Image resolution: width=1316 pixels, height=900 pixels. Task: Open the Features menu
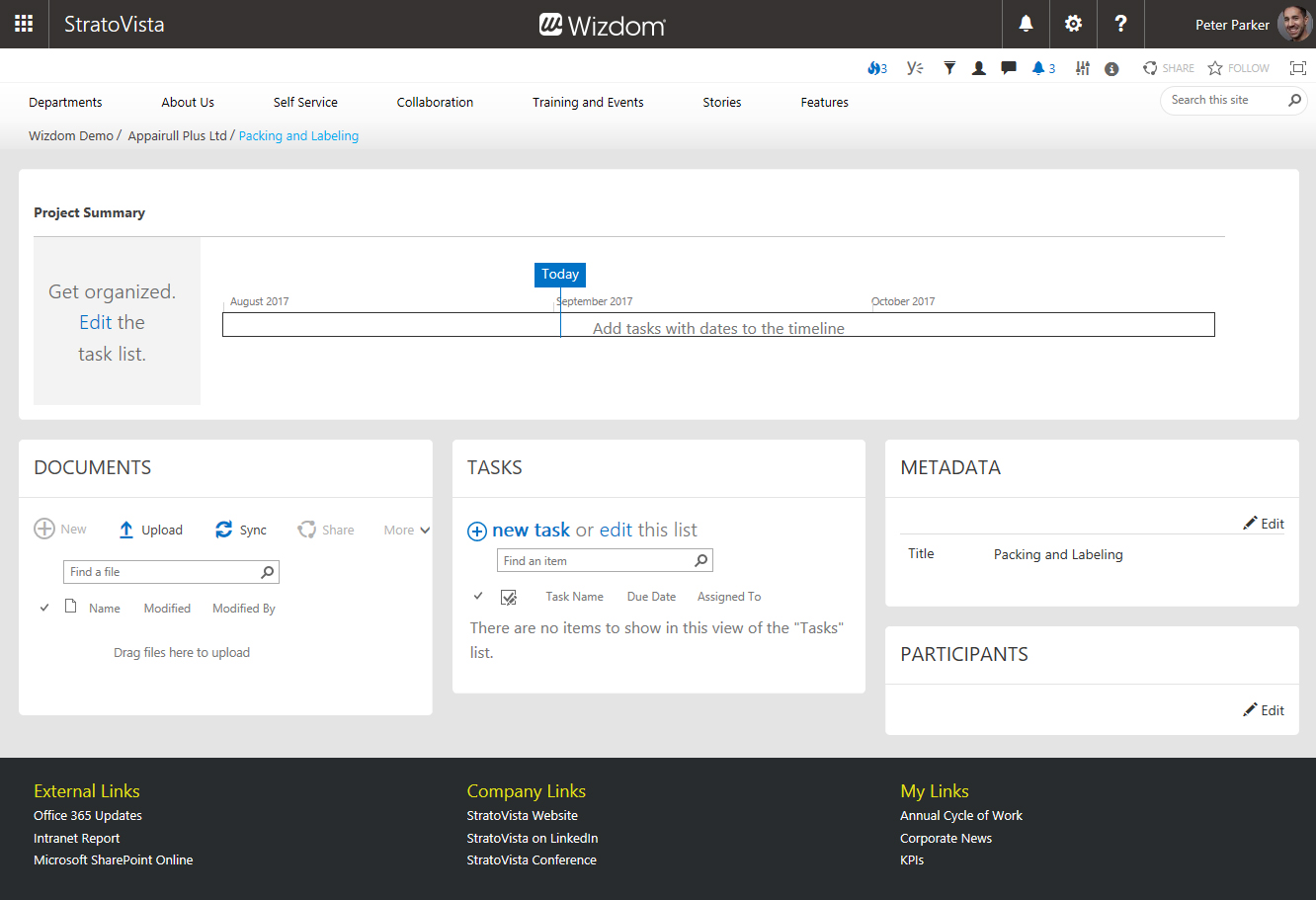point(825,102)
